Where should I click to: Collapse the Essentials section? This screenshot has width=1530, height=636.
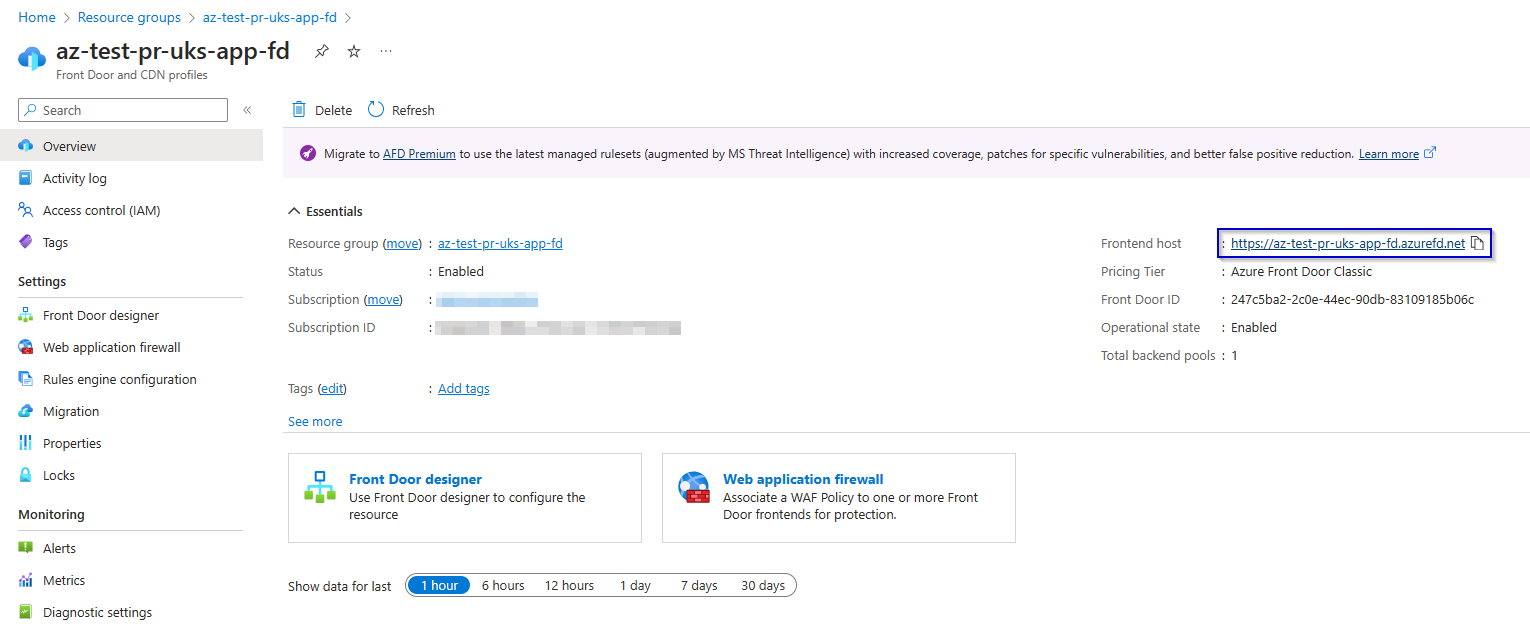click(x=326, y=211)
